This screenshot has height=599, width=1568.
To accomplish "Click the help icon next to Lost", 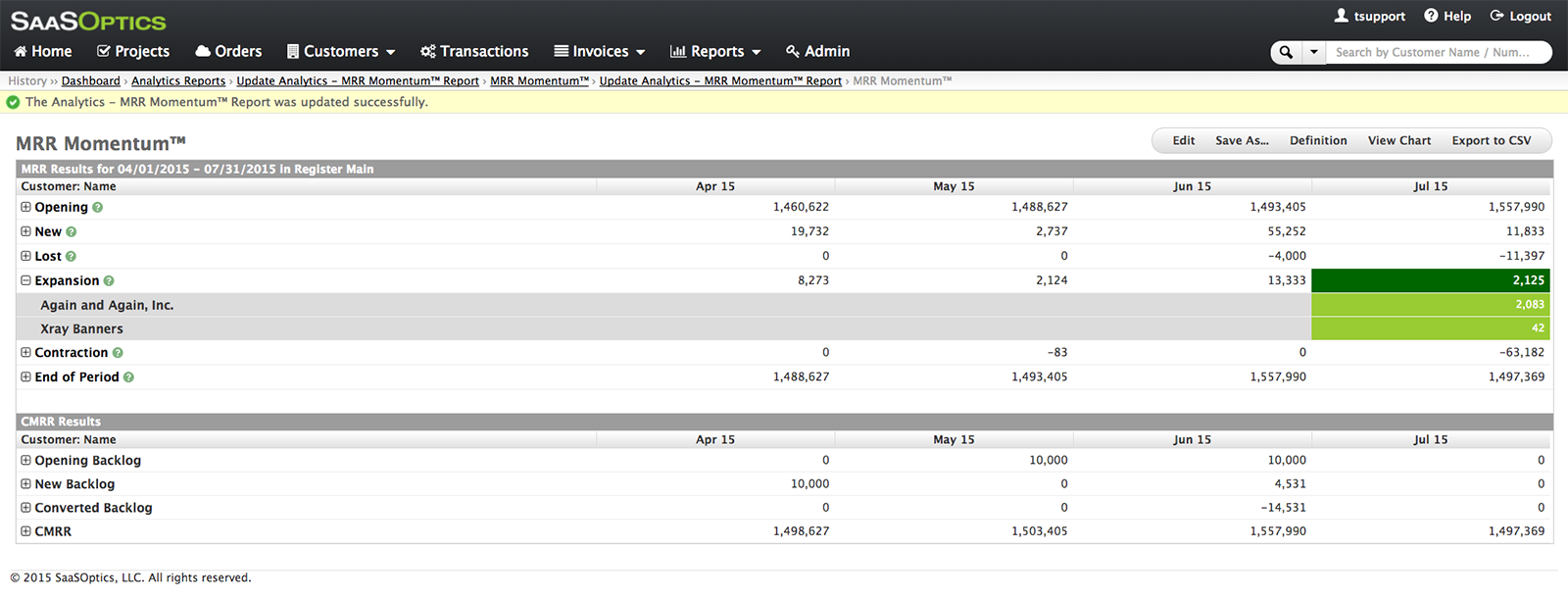I will [x=71, y=257].
